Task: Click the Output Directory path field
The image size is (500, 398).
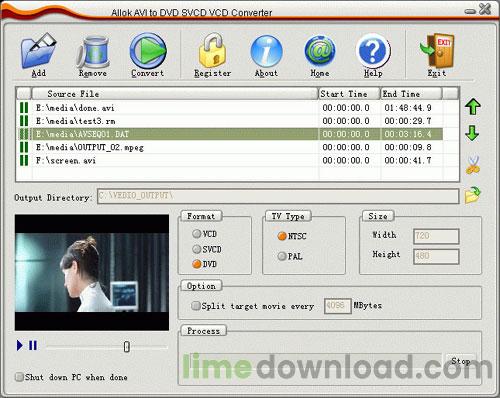Action: (278, 196)
